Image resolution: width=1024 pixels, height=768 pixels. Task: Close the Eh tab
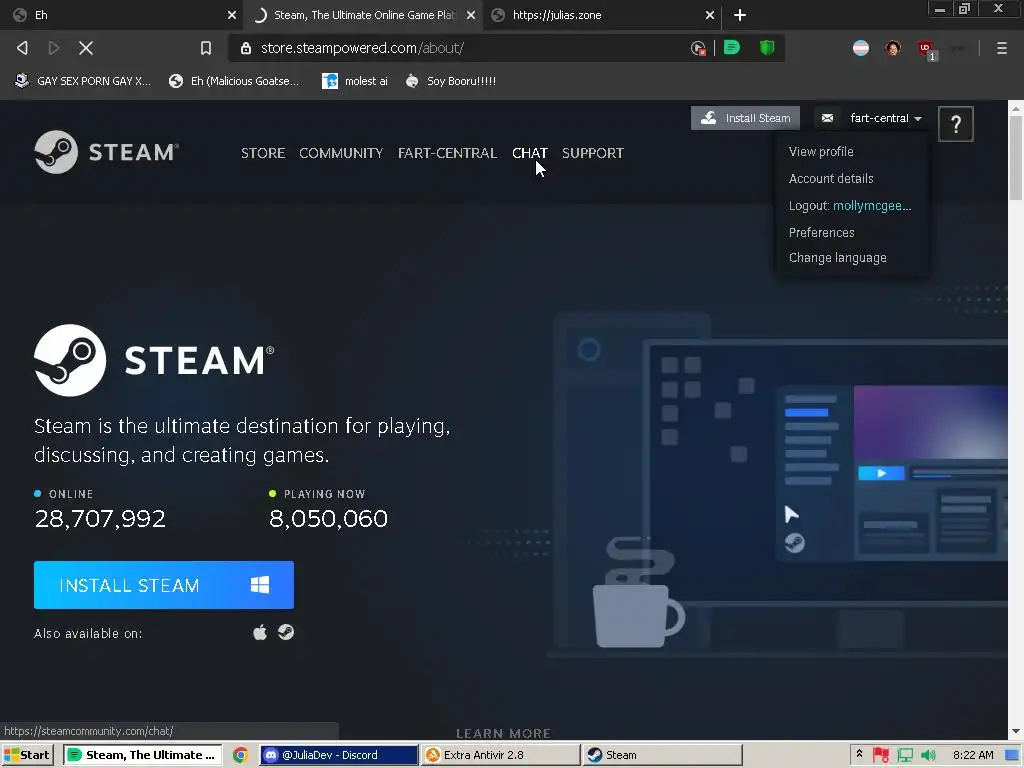tap(232, 15)
